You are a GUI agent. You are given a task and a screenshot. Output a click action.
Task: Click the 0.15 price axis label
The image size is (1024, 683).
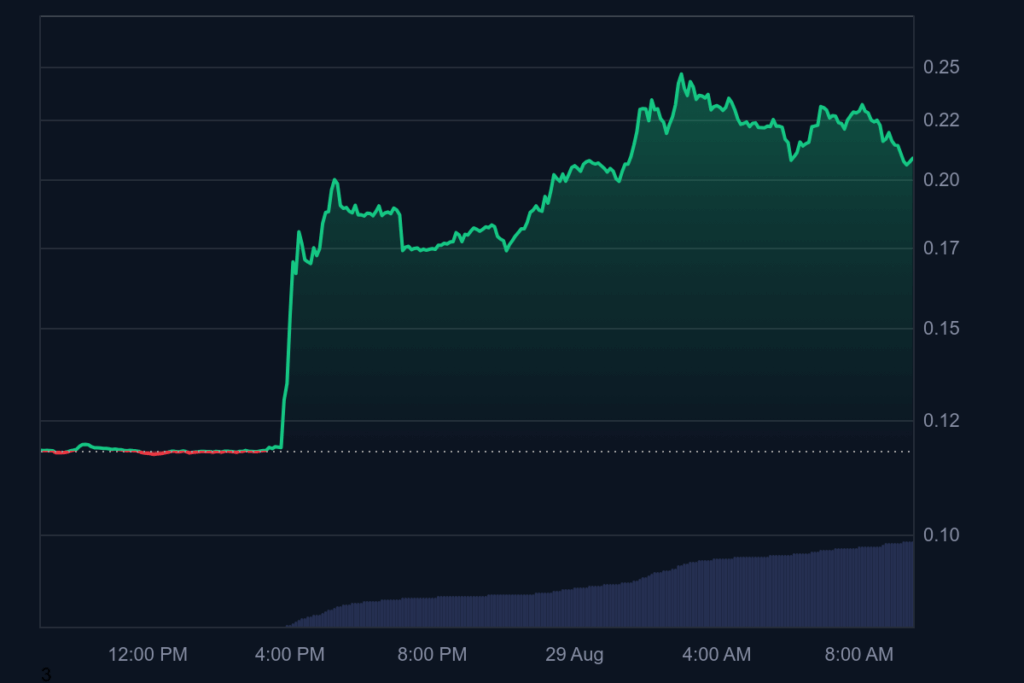tap(941, 328)
